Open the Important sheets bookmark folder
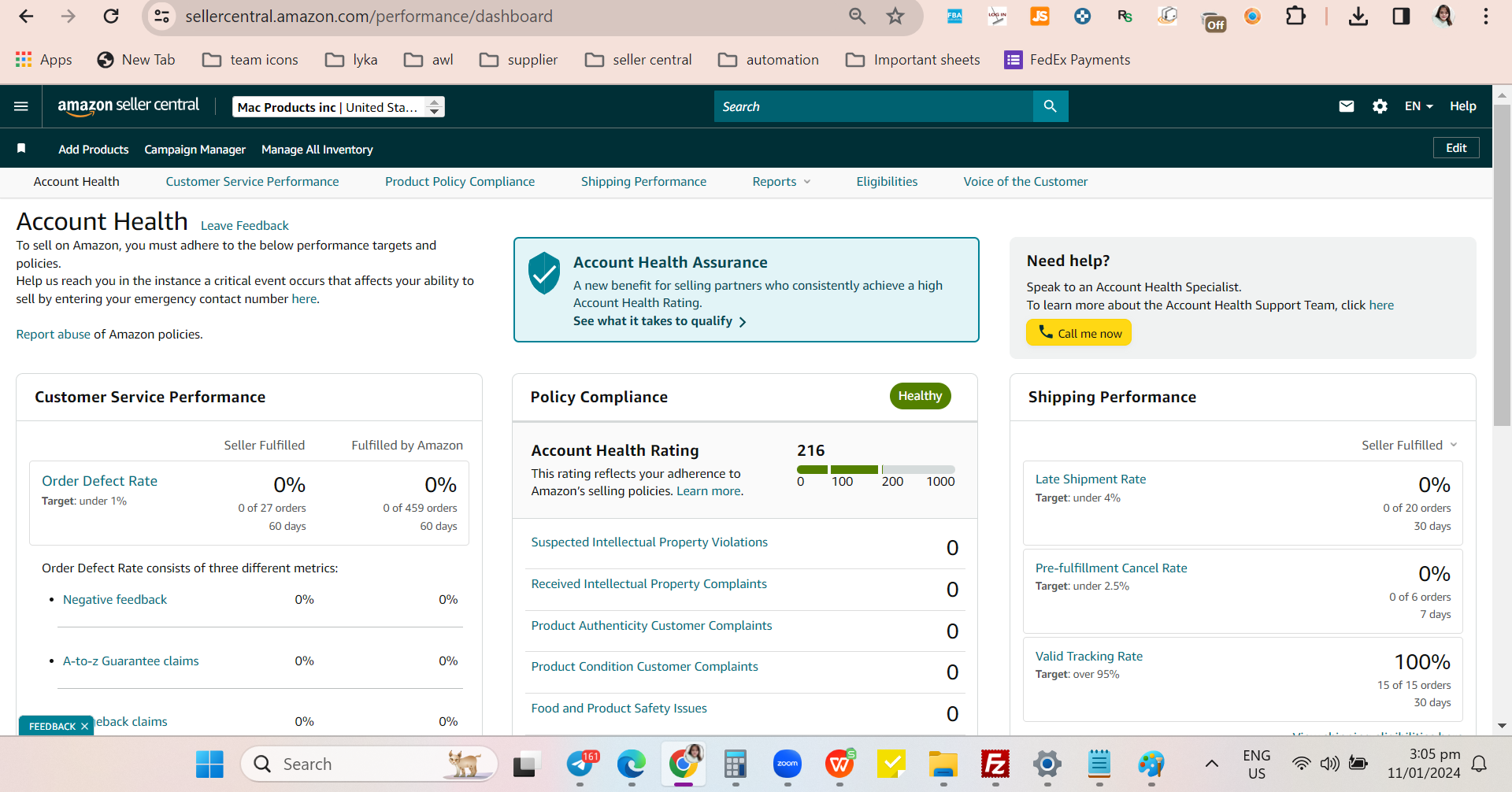Image resolution: width=1512 pixels, height=792 pixels. pos(913,60)
